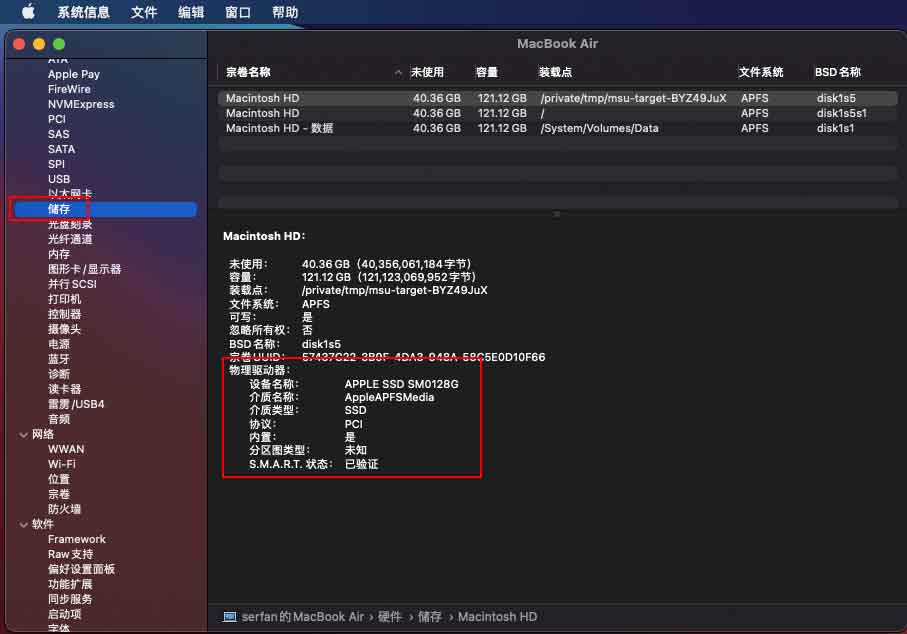Select 音频 in sidebar

click(x=58, y=419)
